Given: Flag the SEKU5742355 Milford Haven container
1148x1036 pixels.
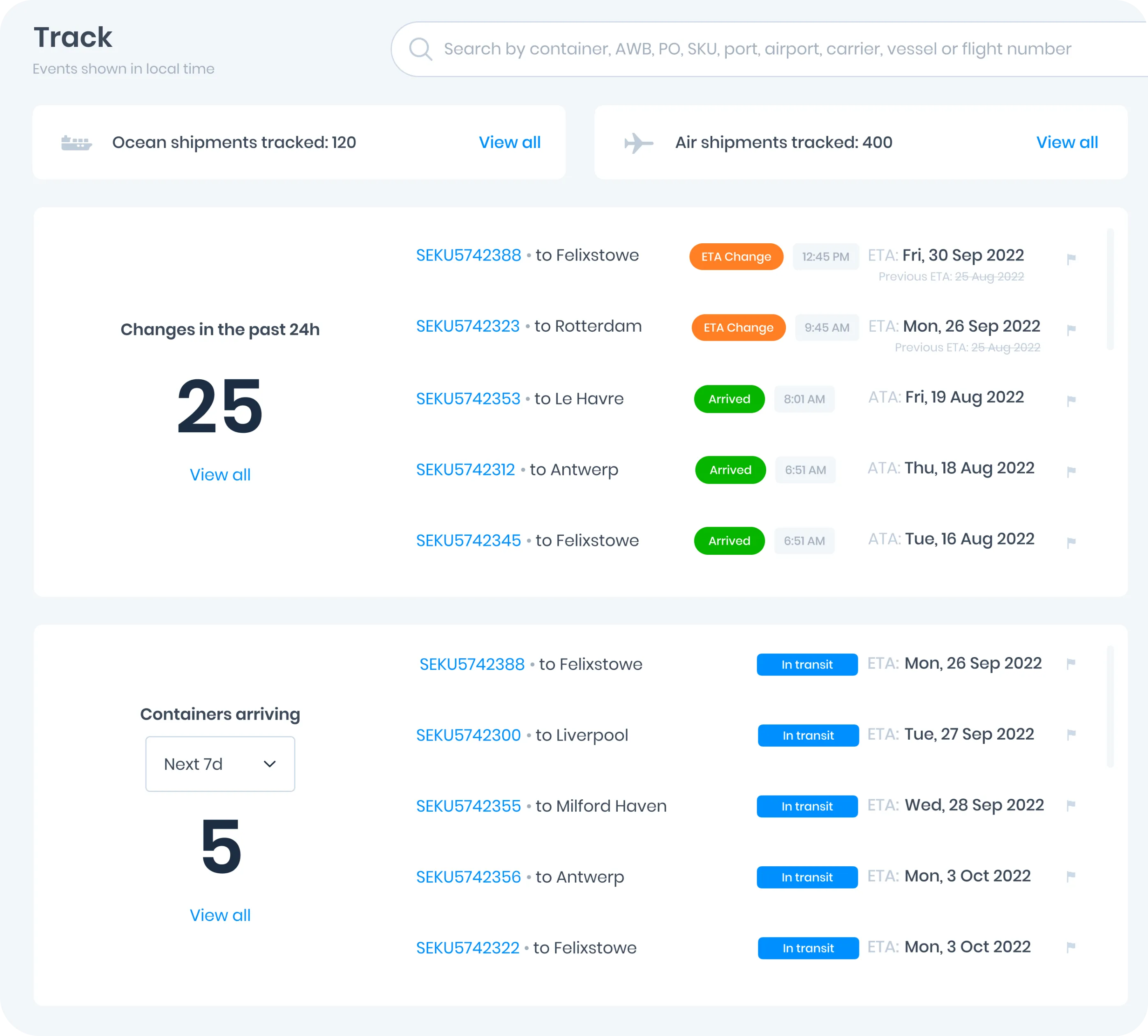Looking at the screenshot, I should (1071, 805).
